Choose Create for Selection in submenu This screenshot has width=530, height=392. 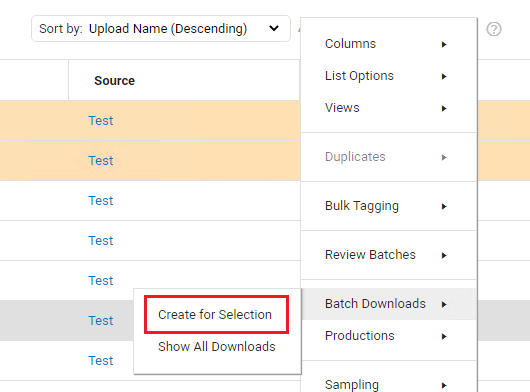(x=216, y=315)
